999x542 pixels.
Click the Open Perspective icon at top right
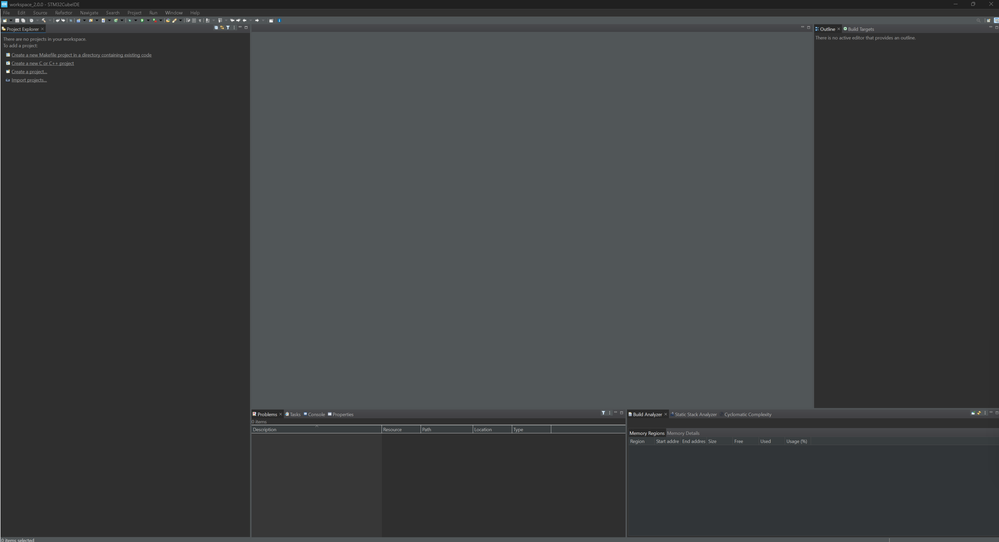(x=989, y=20)
